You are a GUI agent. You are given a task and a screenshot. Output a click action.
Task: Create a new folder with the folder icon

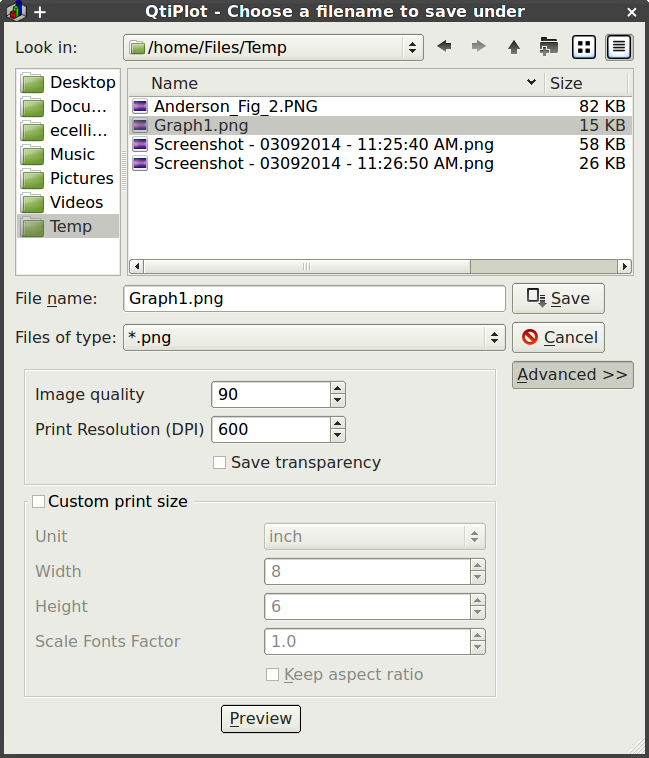(x=548, y=47)
